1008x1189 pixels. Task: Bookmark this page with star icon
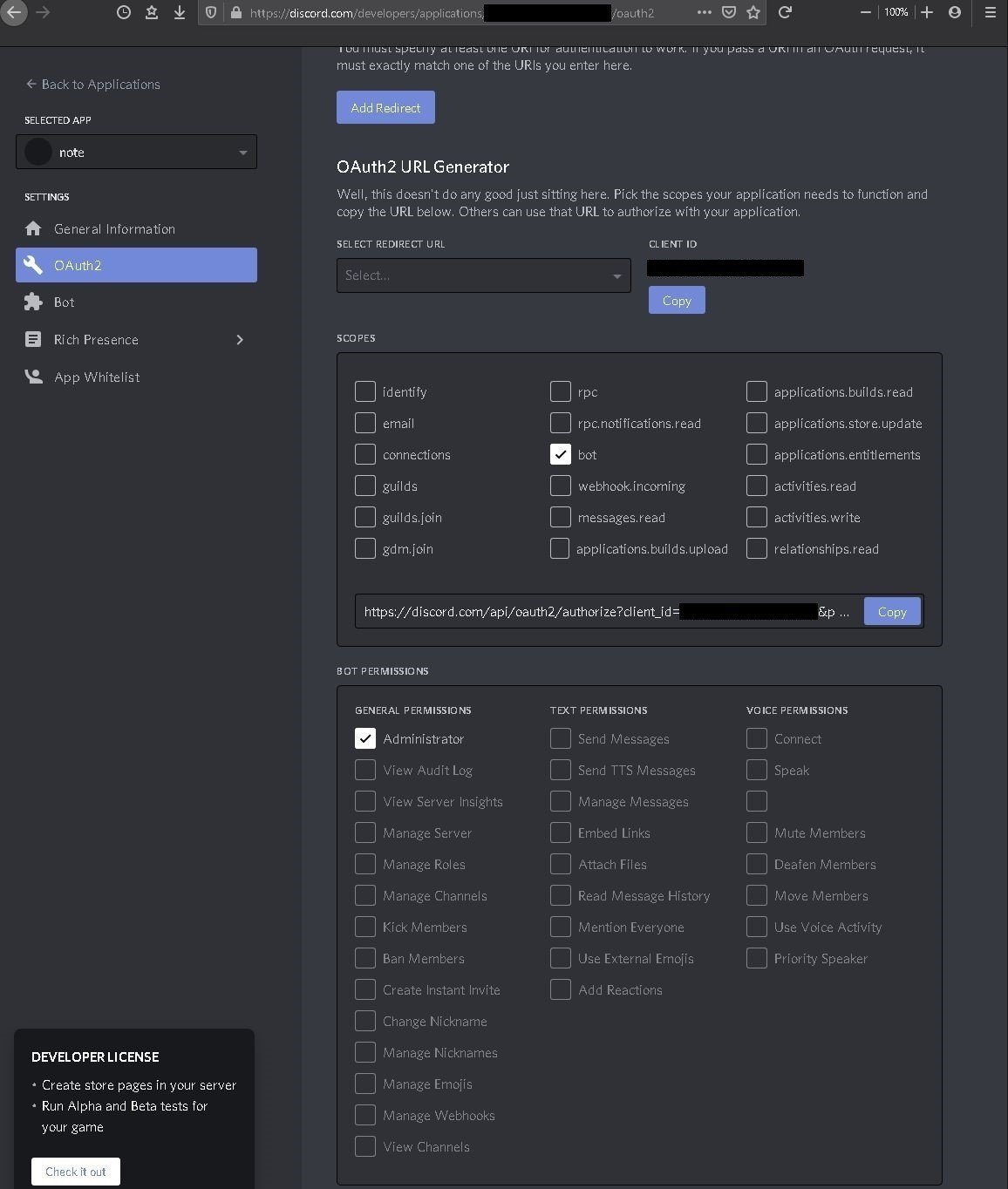[x=753, y=12]
